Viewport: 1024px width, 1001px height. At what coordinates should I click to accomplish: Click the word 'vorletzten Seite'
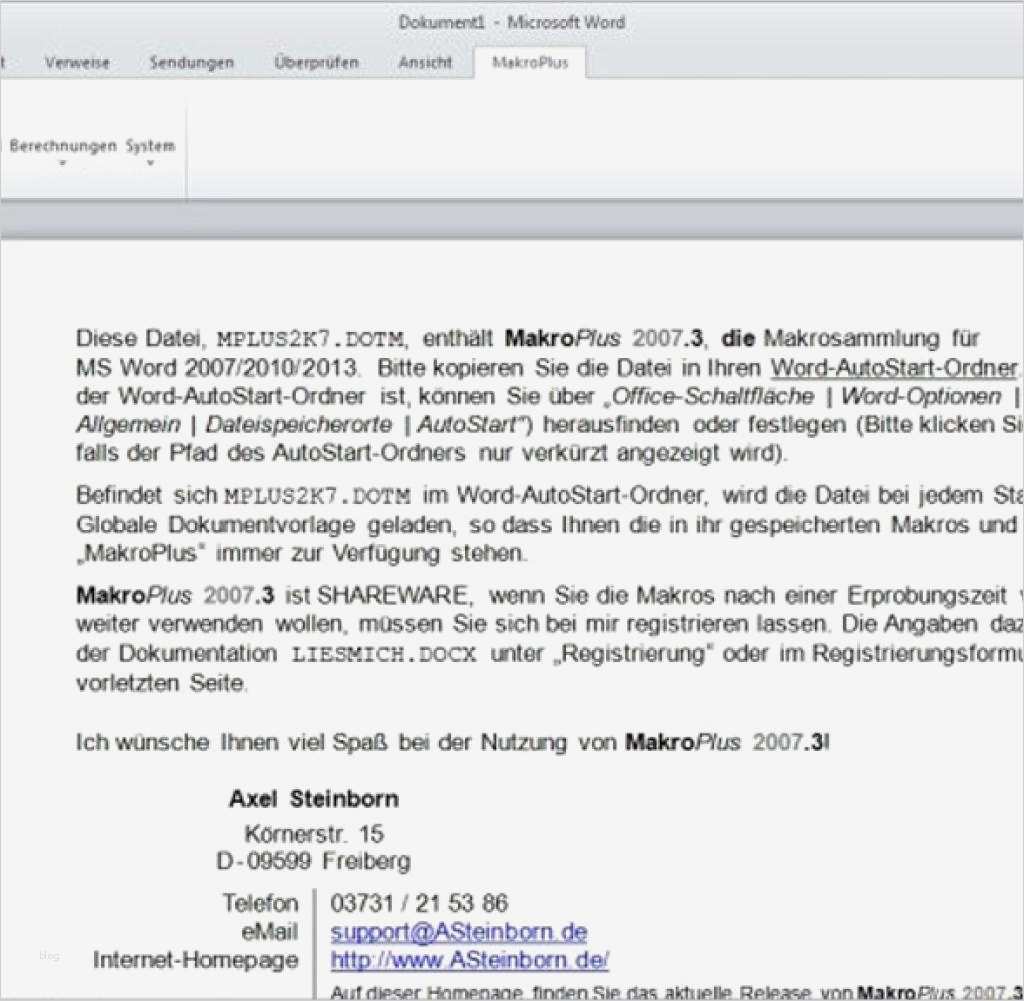(x=161, y=684)
